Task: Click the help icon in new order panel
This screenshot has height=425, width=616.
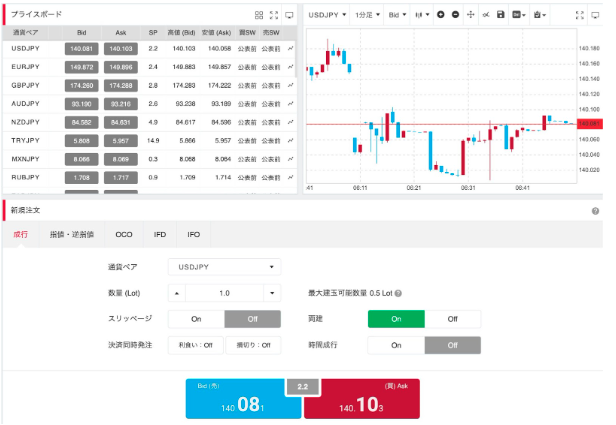Action: [x=595, y=212]
